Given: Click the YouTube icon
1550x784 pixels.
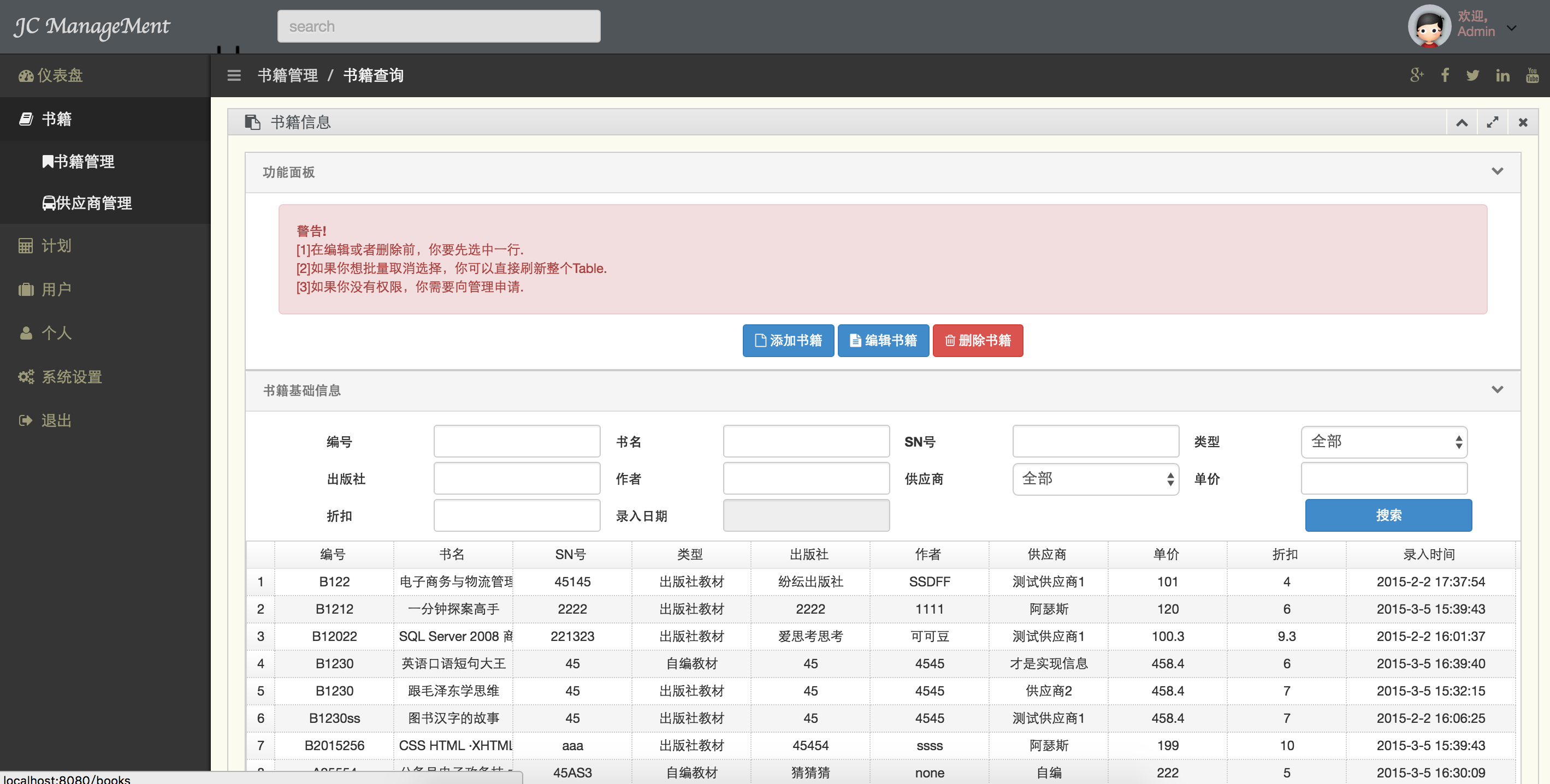Looking at the screenshot, I should [1532, 75].
